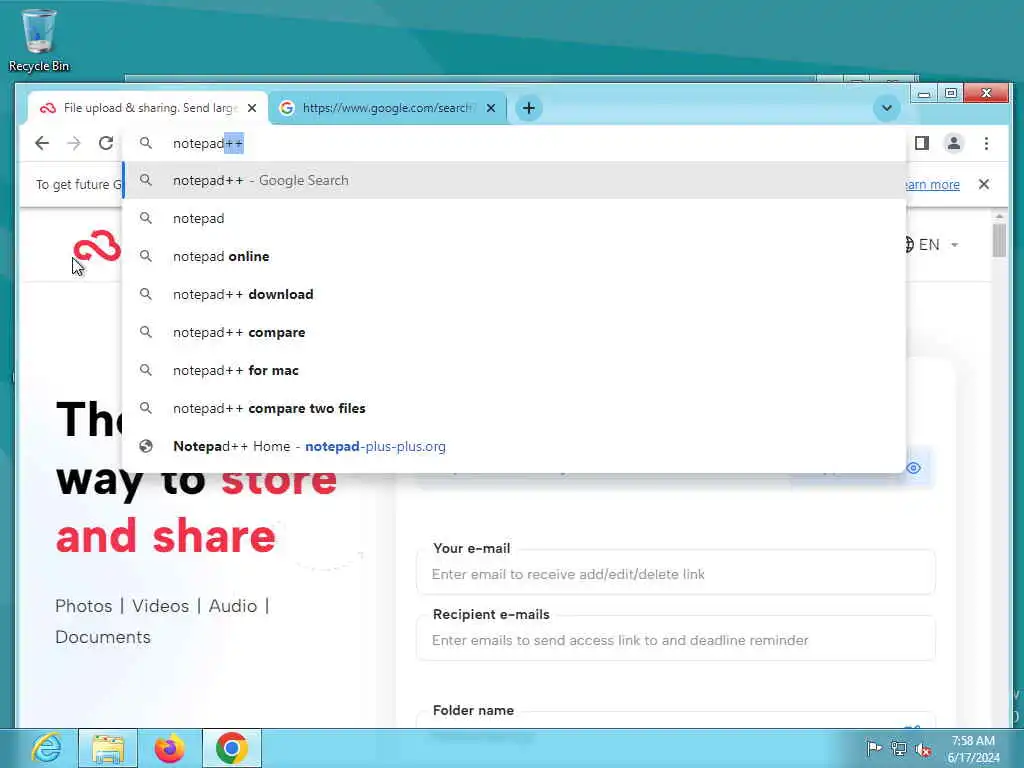Go back using the browser back arrow
Screen dimensions: 1024x768
point(42,143)
